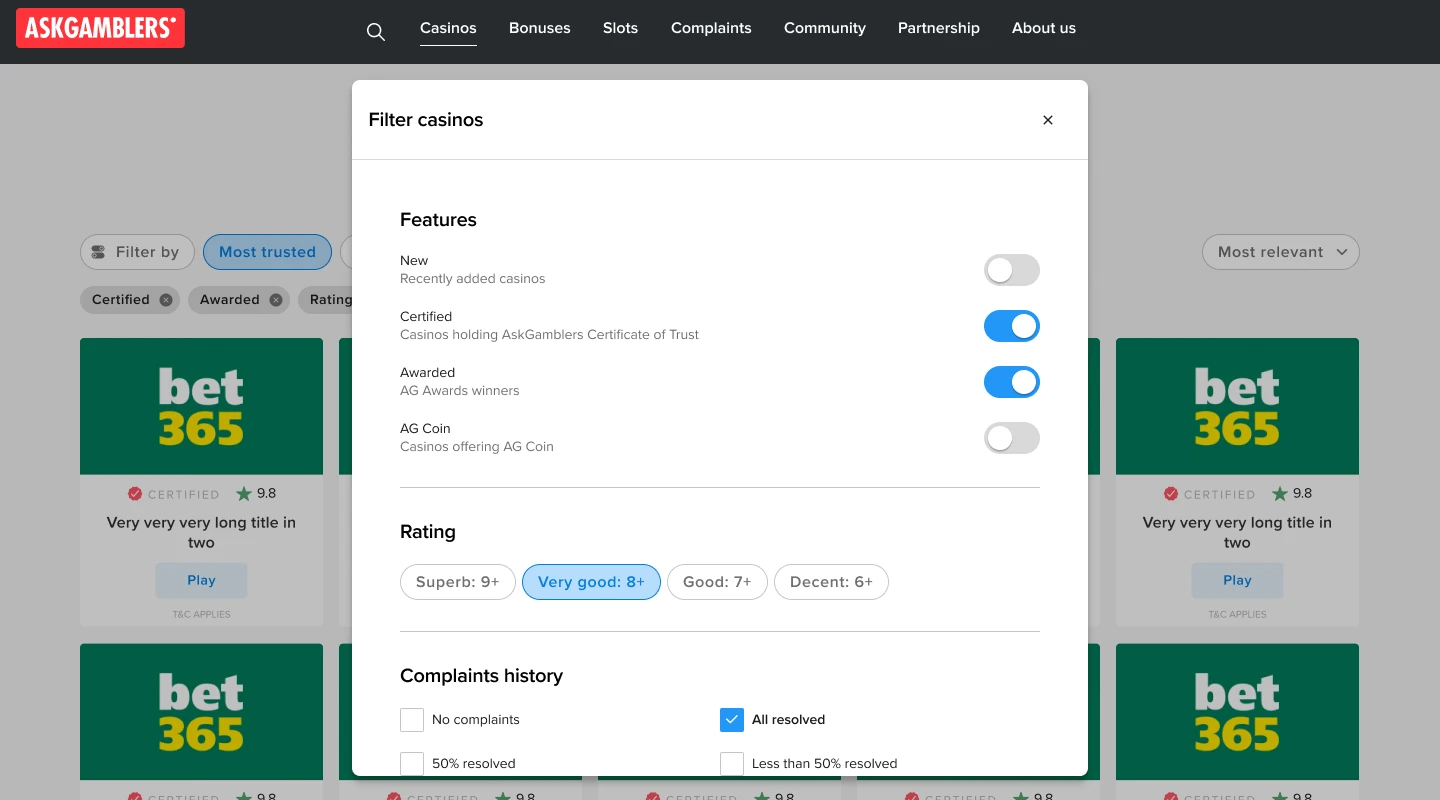Navigate to Complaints
1440x800 pixels.
[x=711, y=28]
